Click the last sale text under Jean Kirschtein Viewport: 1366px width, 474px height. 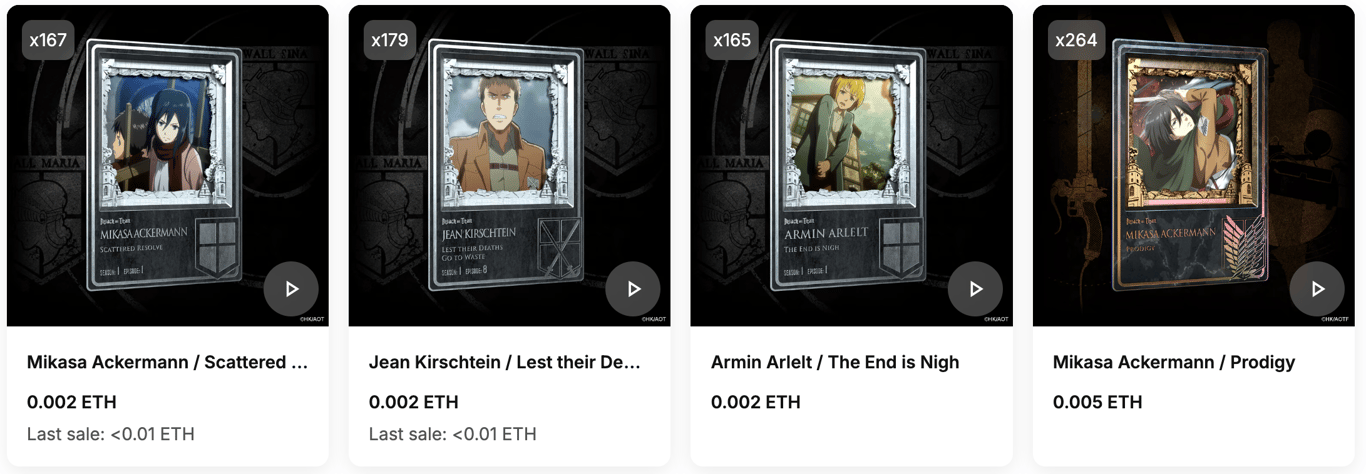tap(453, 434)
